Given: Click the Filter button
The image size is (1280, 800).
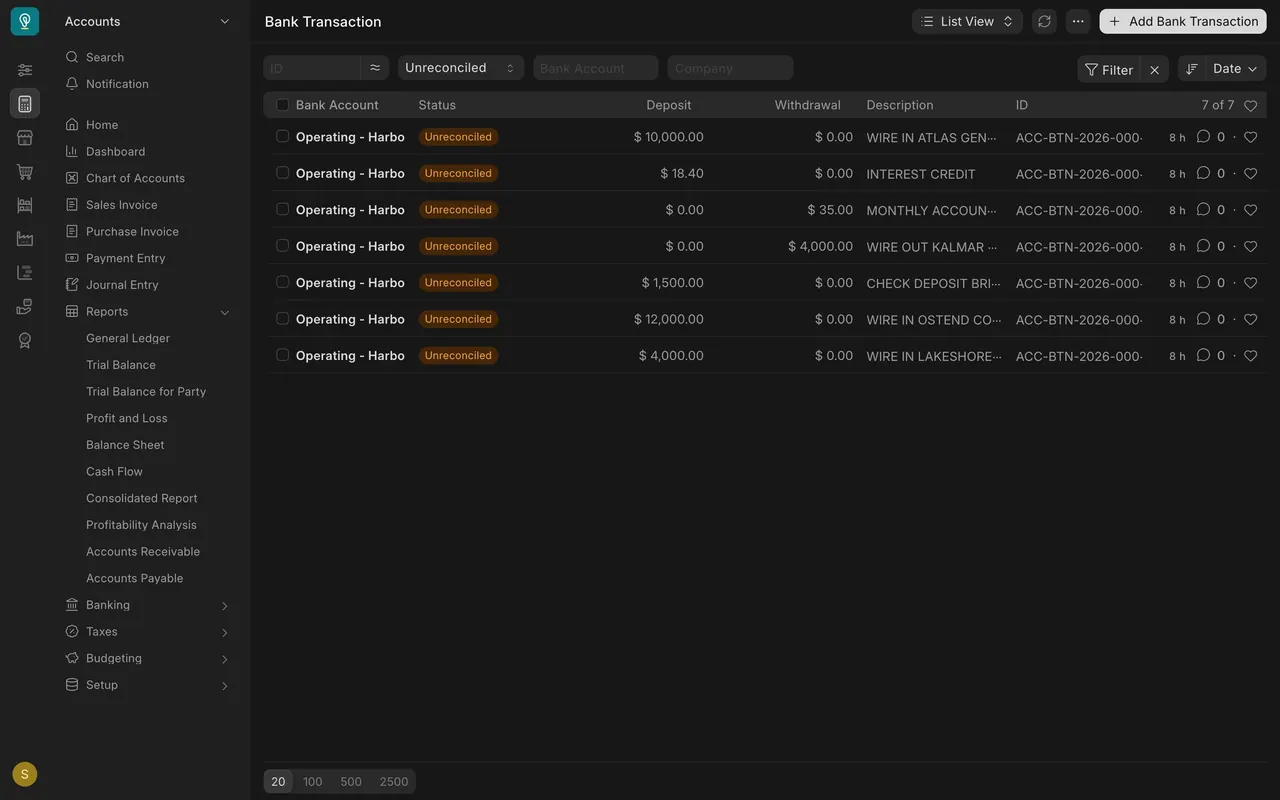Looking at the screenshot, I should [x=1109, y=69].
